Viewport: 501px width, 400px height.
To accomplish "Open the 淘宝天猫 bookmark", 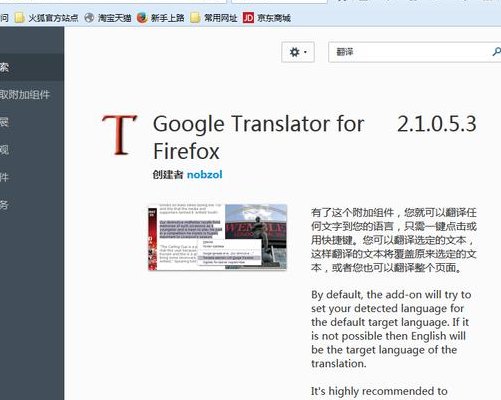I will [x=108, y=18].
